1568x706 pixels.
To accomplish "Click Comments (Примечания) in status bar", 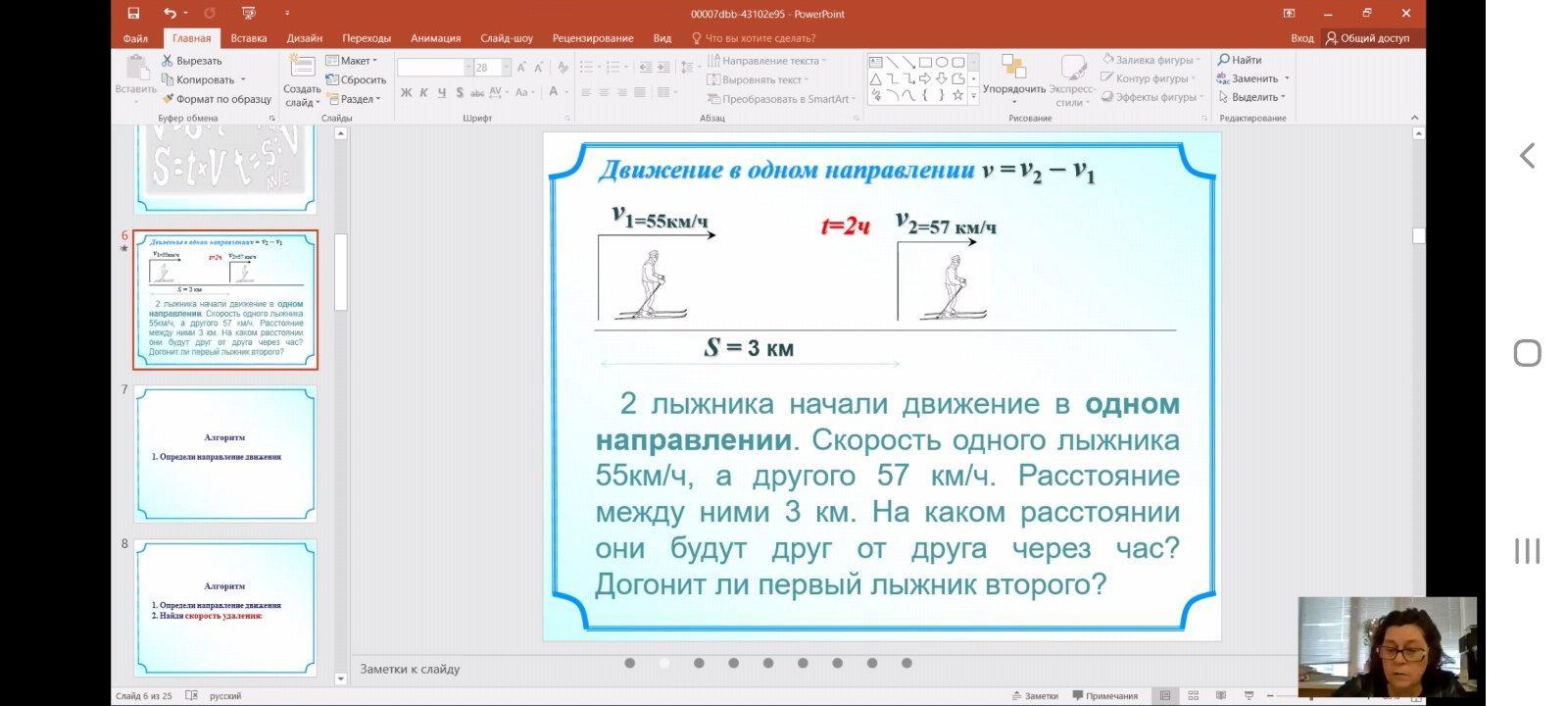I will tap(1105, 696).
